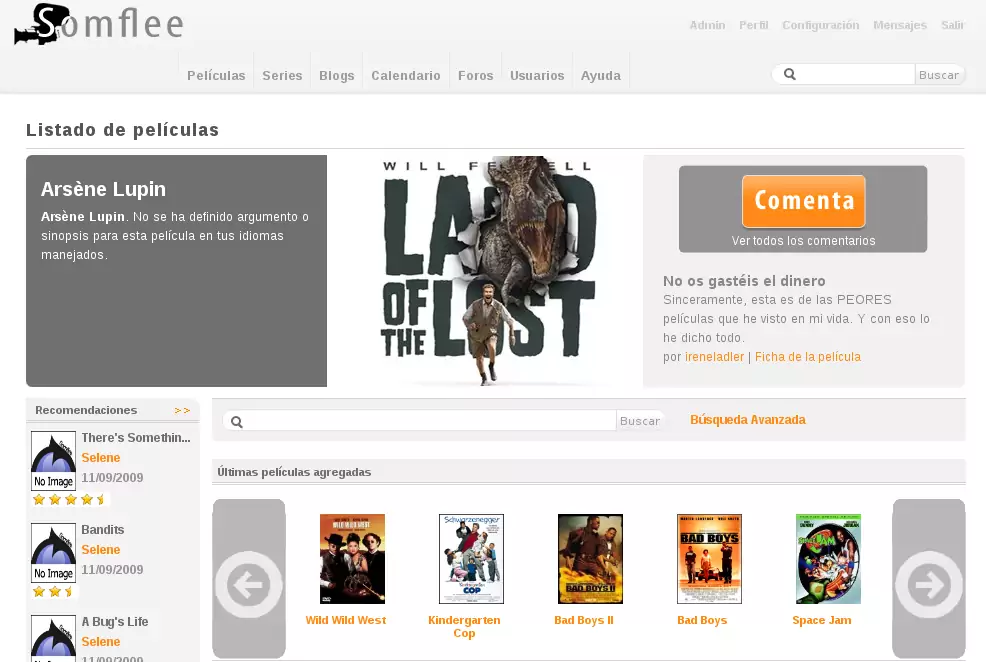
Task: Open Mensajes in the top bar
Action: pos(900,25)
